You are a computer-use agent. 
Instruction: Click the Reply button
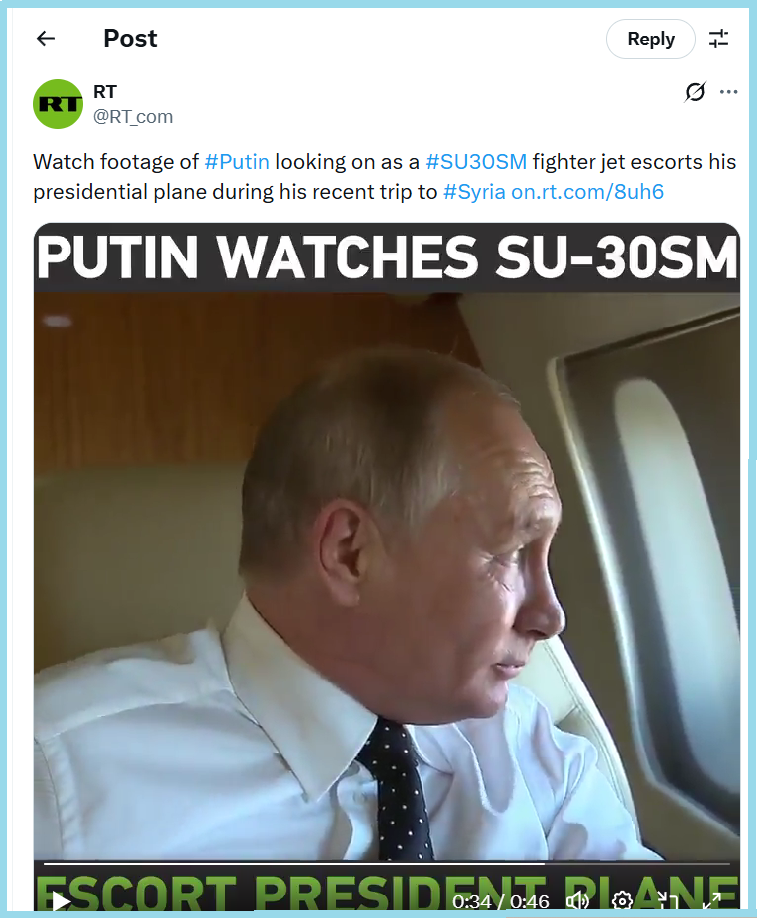point(650,39)
